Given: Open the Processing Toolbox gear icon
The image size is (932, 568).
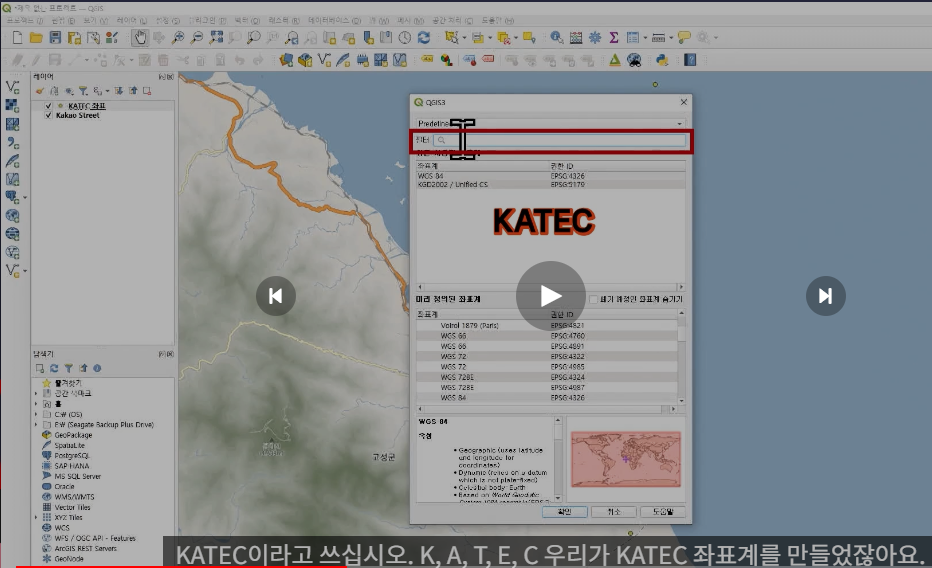Looking at the screenshot, I should pos(595,37).
